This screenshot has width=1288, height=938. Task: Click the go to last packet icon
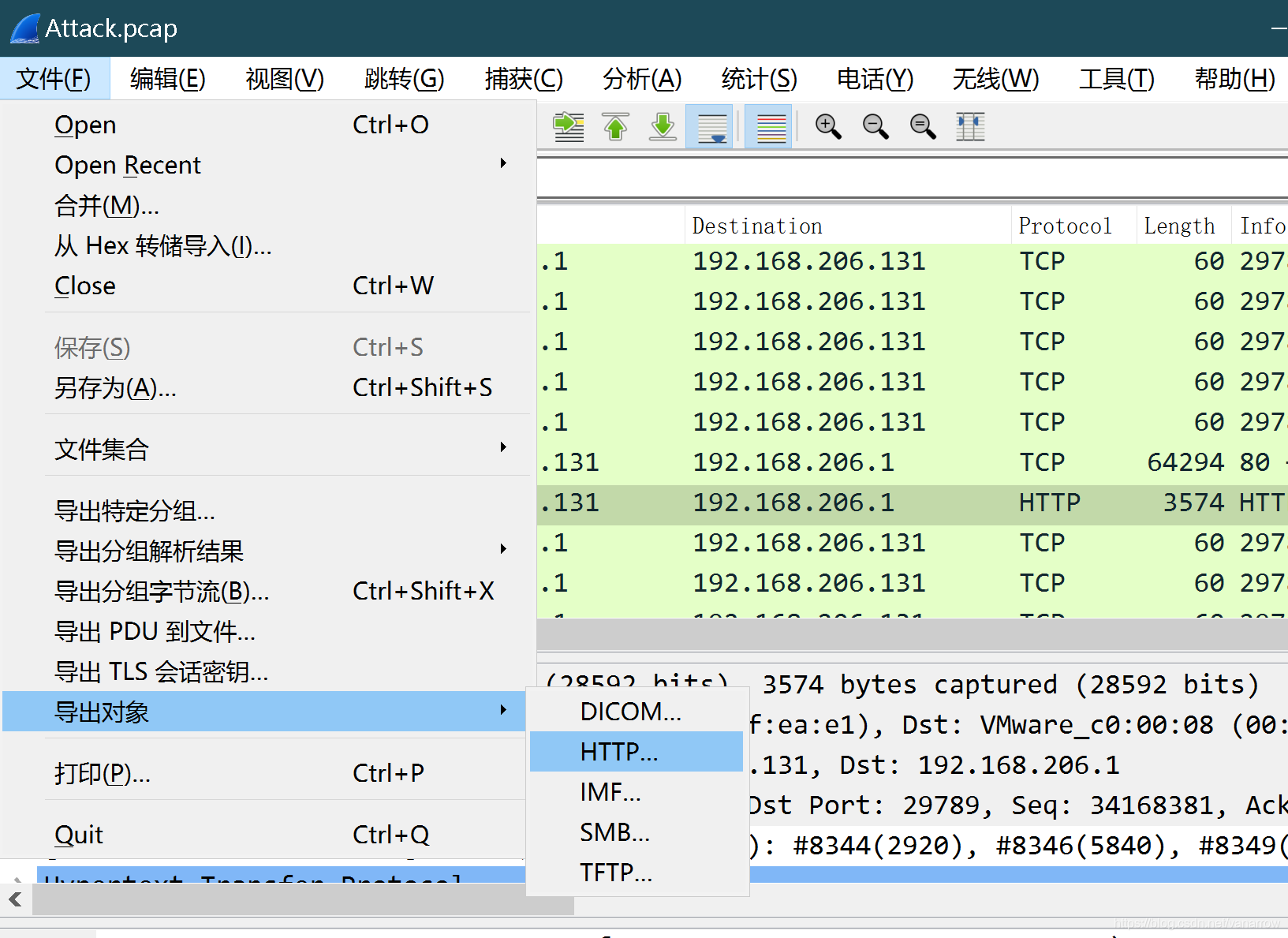[x=663, y=126]
